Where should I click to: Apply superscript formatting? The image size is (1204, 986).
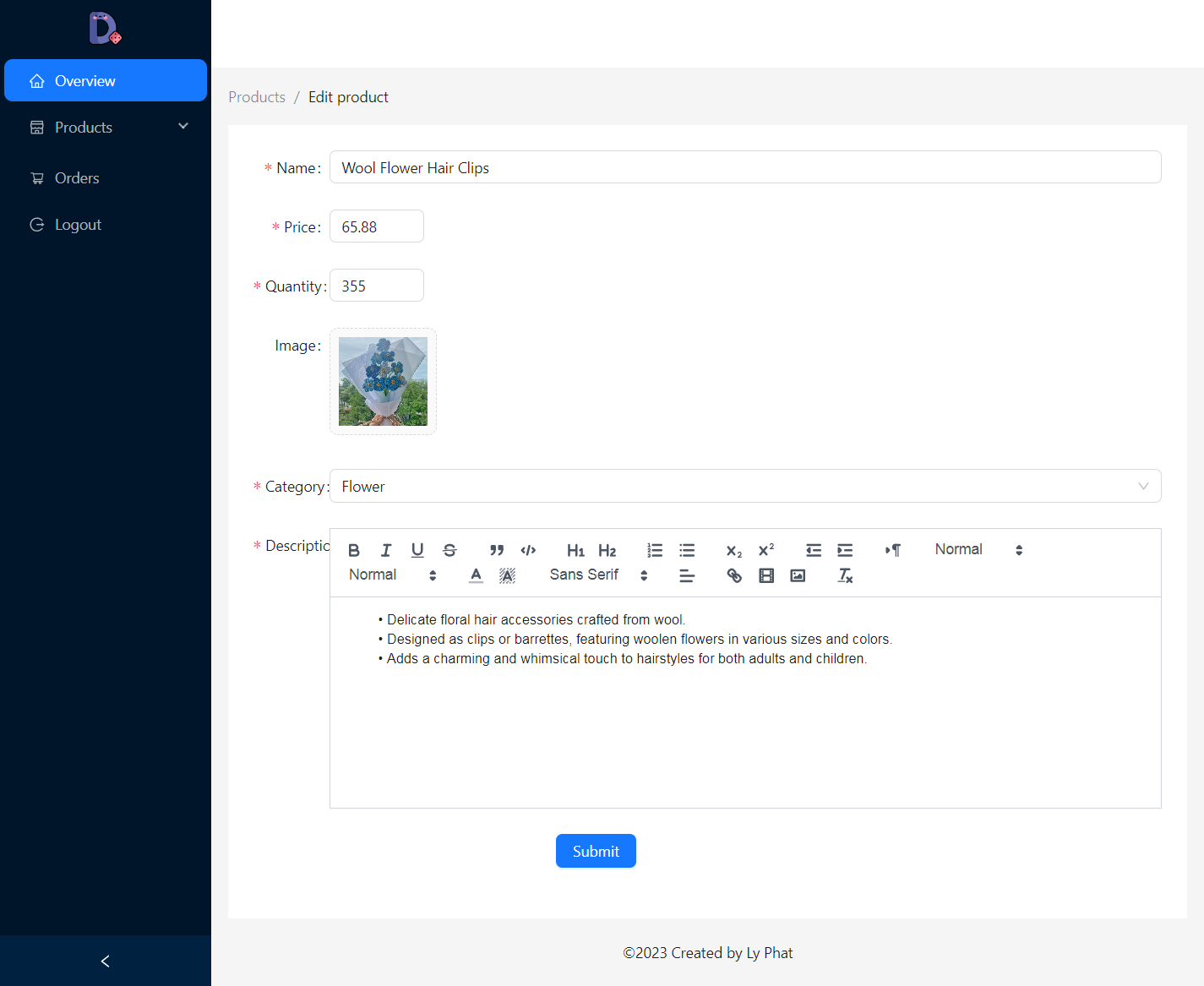tap(765, 549)
